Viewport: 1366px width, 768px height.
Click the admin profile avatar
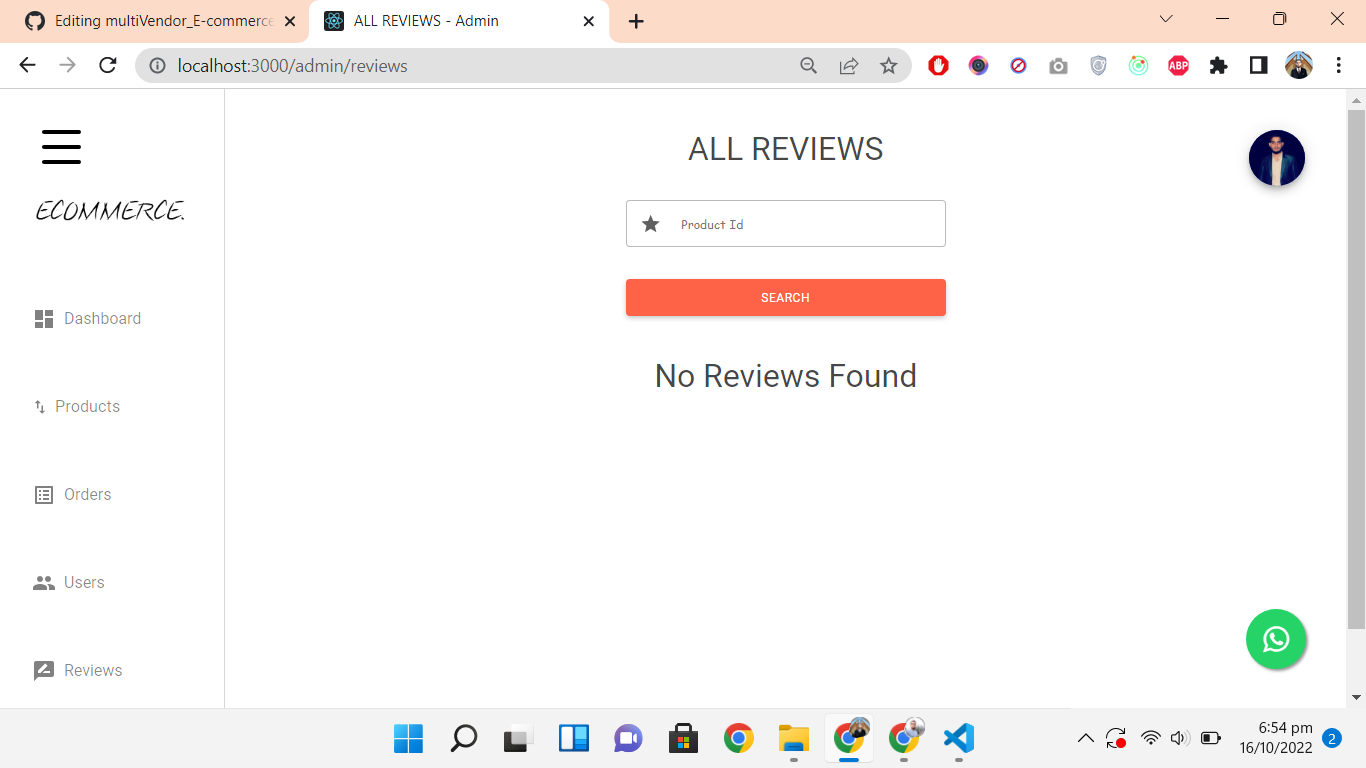(x=1276, y=158)
